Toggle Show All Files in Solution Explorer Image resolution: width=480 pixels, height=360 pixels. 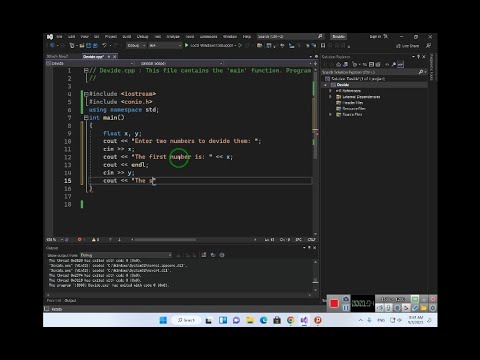[x=378, y=64]
